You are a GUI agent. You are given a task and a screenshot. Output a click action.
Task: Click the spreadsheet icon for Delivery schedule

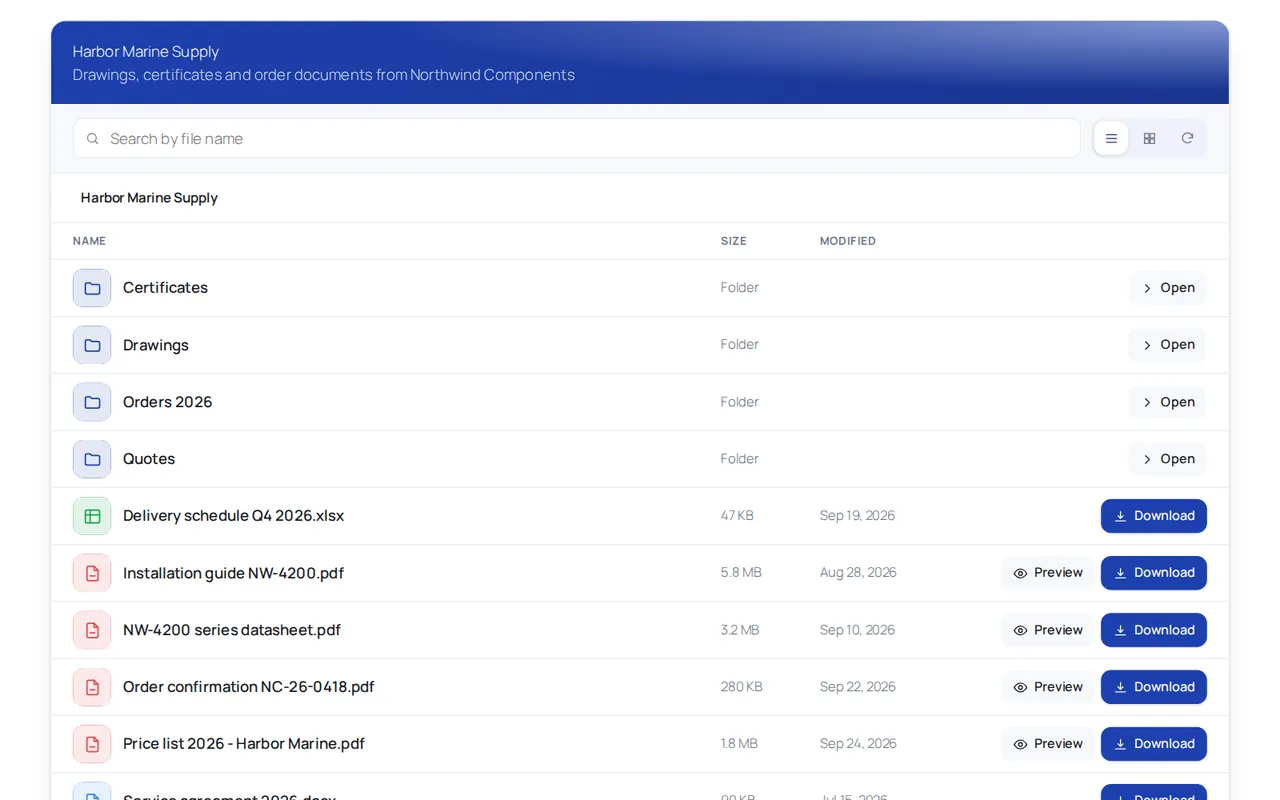click(x=92, y=516)
